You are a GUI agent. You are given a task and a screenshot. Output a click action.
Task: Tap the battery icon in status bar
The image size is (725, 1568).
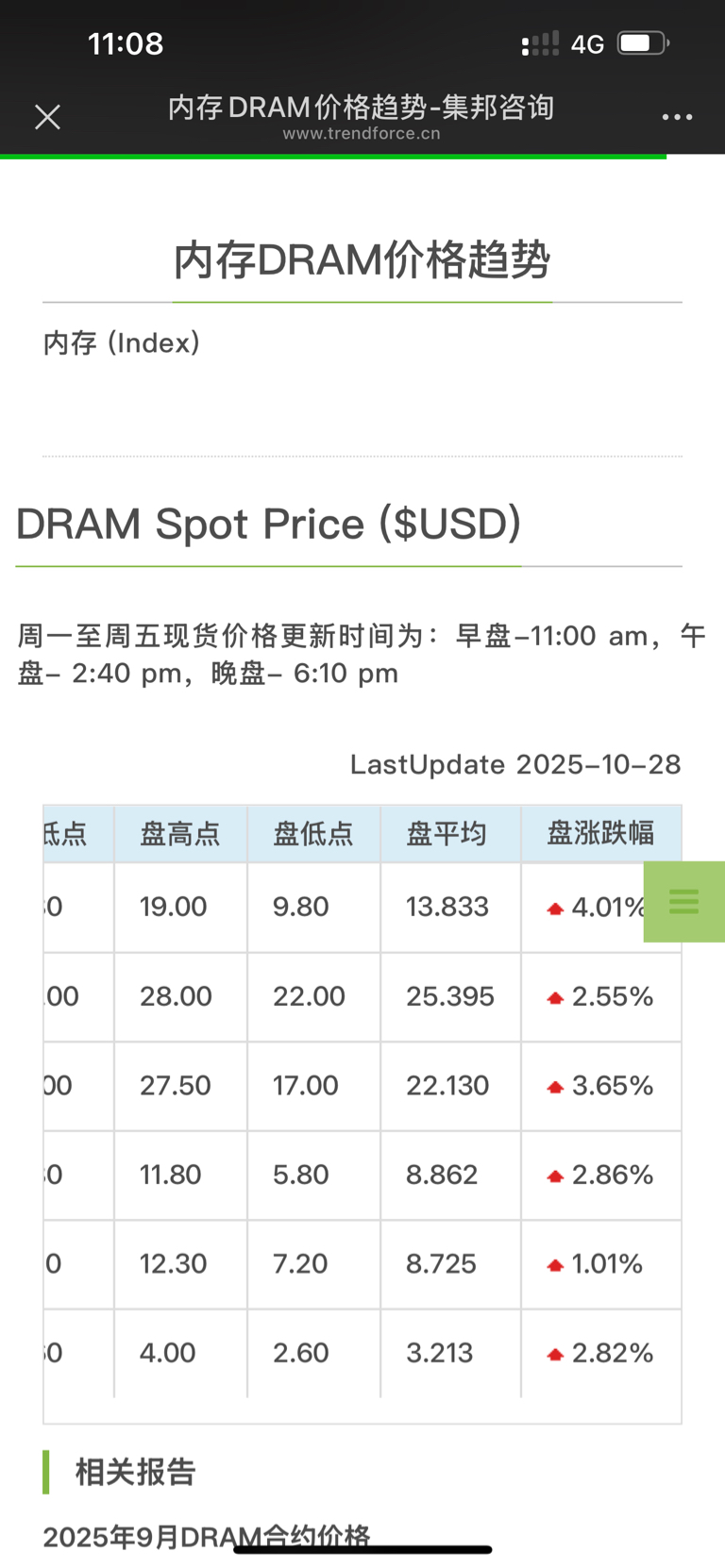point(643,43)
